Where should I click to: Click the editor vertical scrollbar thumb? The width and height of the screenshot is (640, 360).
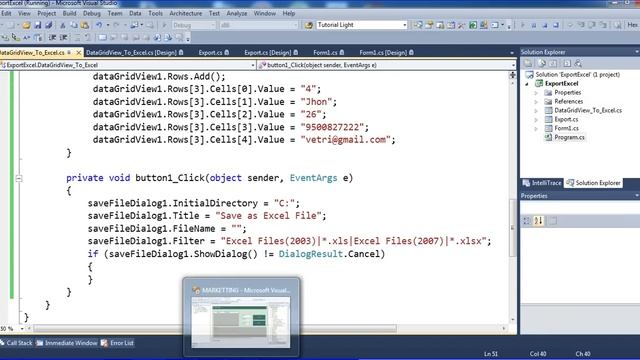[513, 228]
